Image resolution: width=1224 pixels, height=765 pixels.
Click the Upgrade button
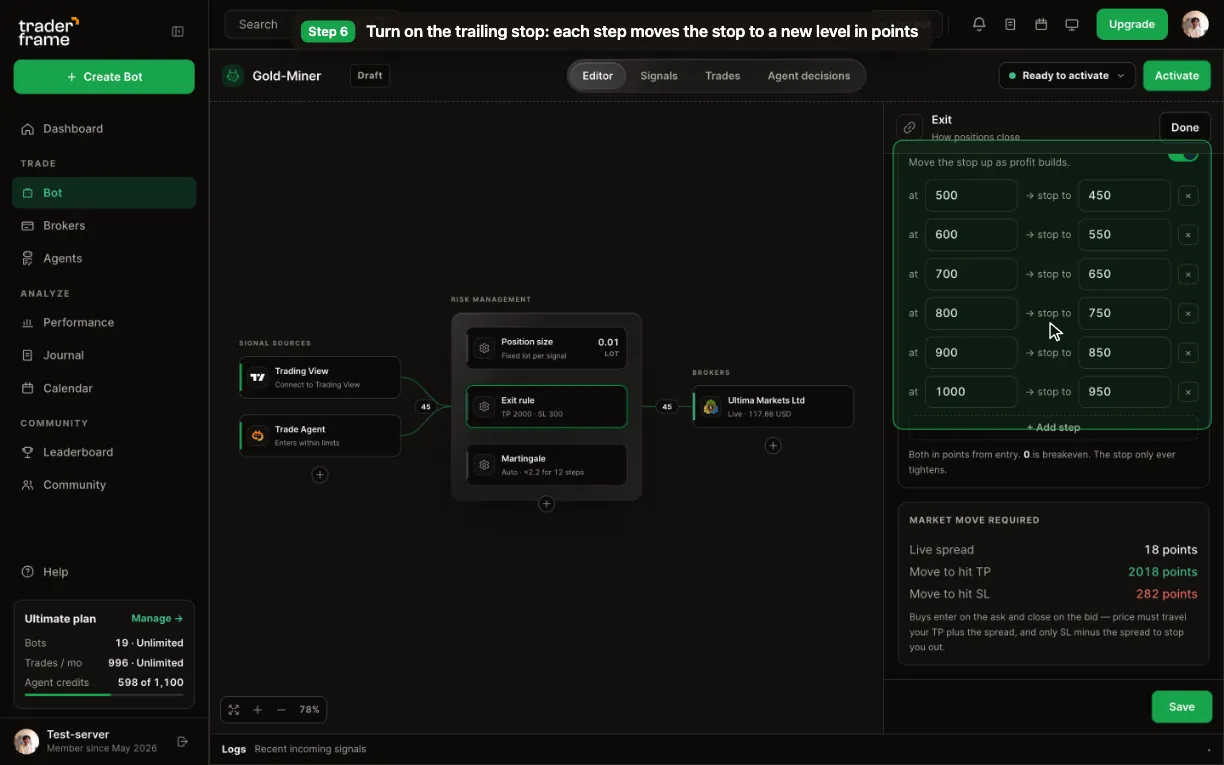tap(1132, 24)
